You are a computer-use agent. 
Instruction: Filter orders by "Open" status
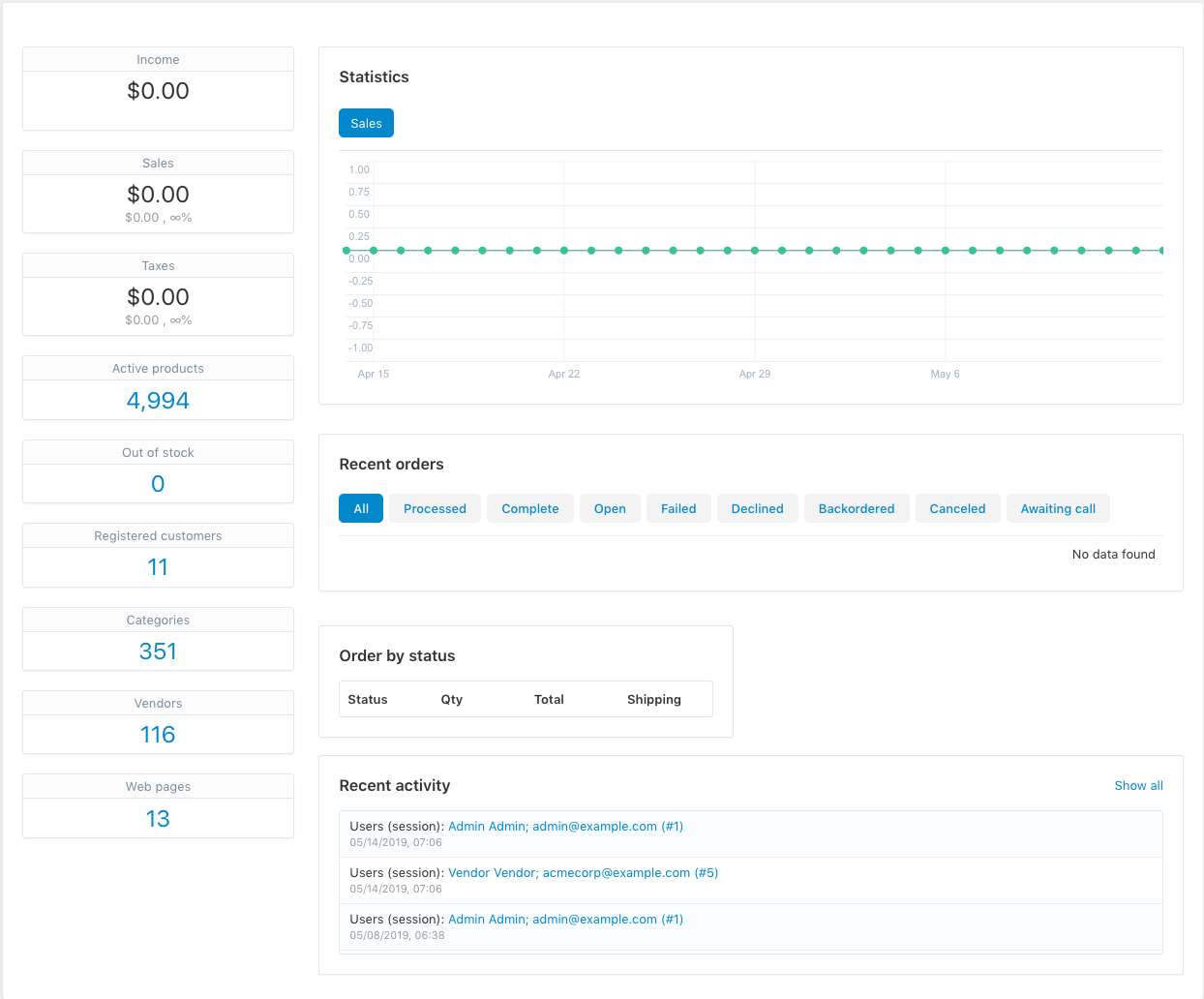point(610,507)
